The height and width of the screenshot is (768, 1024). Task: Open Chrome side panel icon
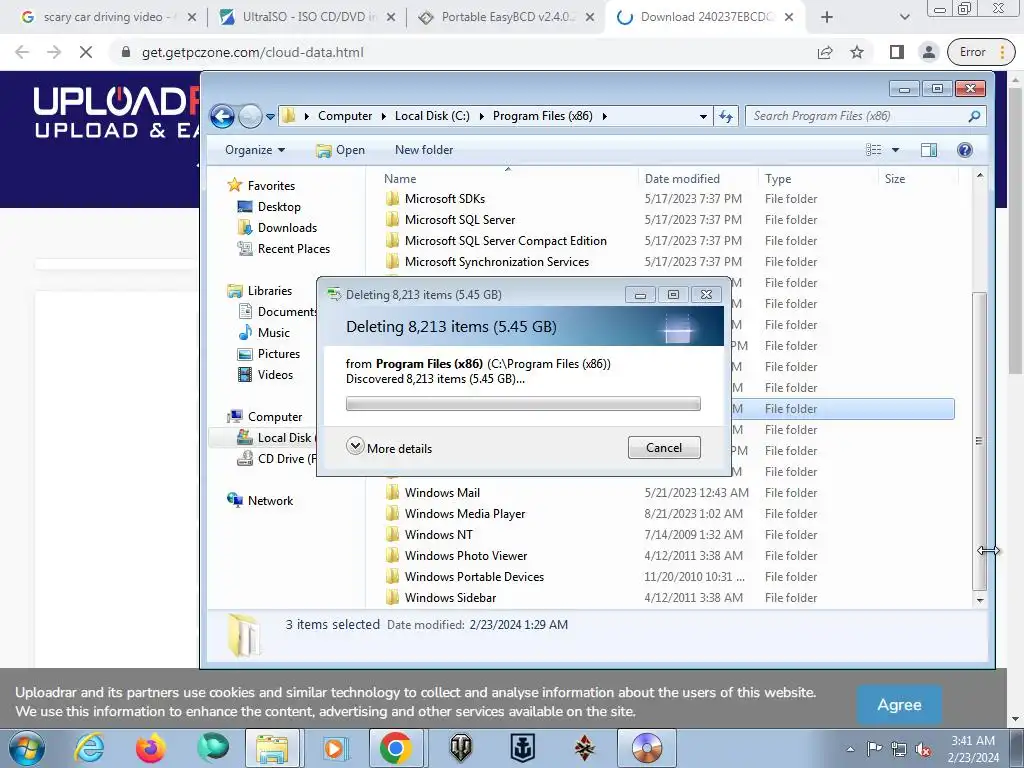[897, 52]
